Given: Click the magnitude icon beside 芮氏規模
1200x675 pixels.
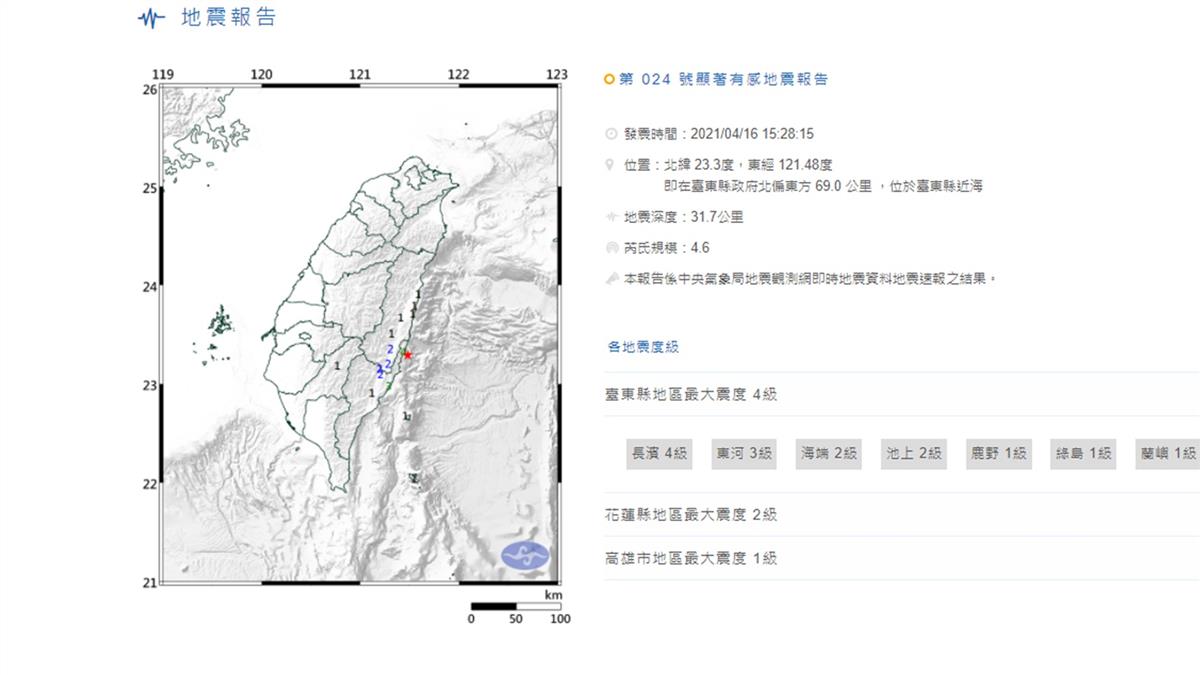Looking at the screenshot, I should [611, 248].
